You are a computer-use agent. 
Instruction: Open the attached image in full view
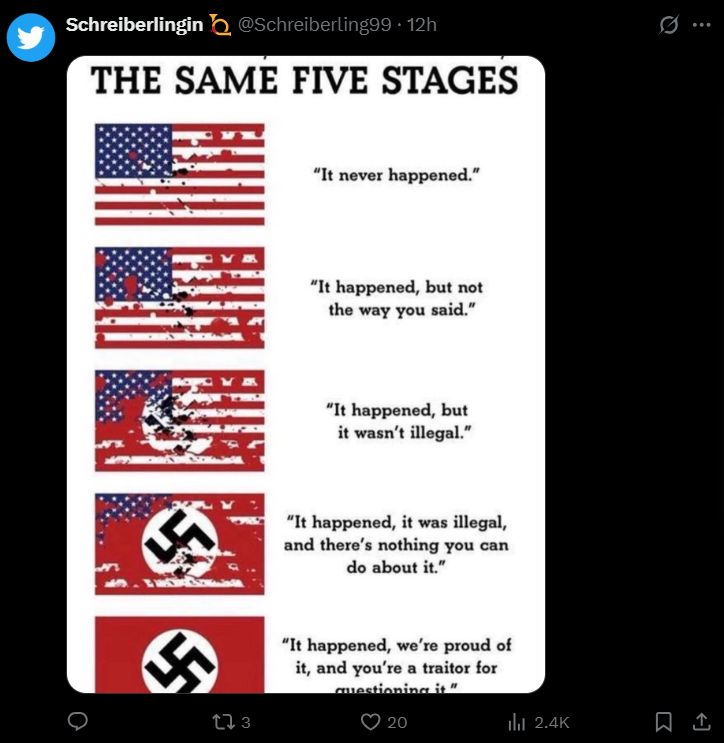coord(306,374)
